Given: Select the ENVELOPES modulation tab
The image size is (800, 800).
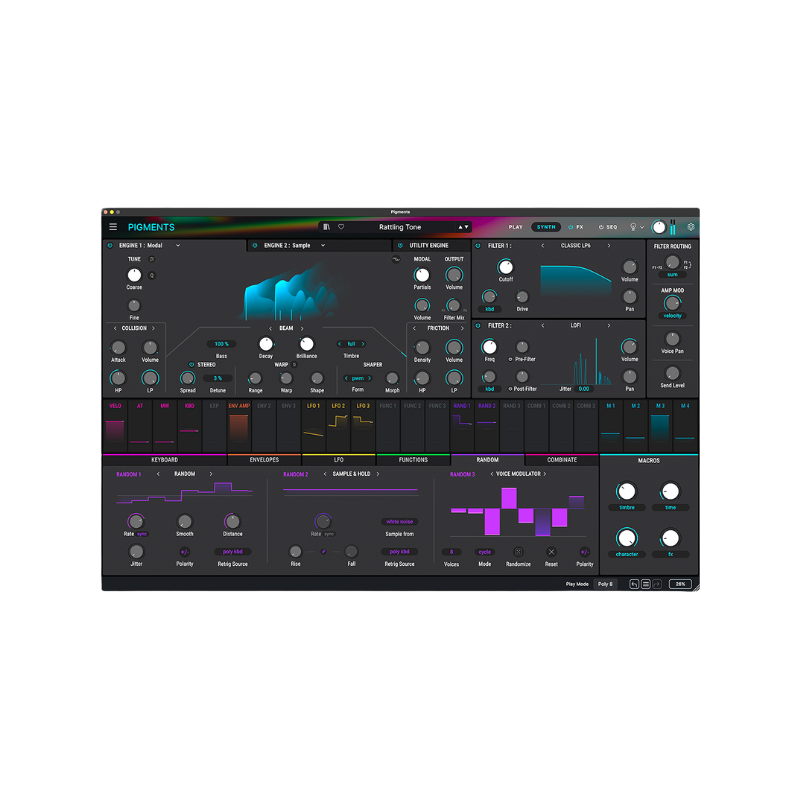Looking at the screenshot, I should pos(263,459).
